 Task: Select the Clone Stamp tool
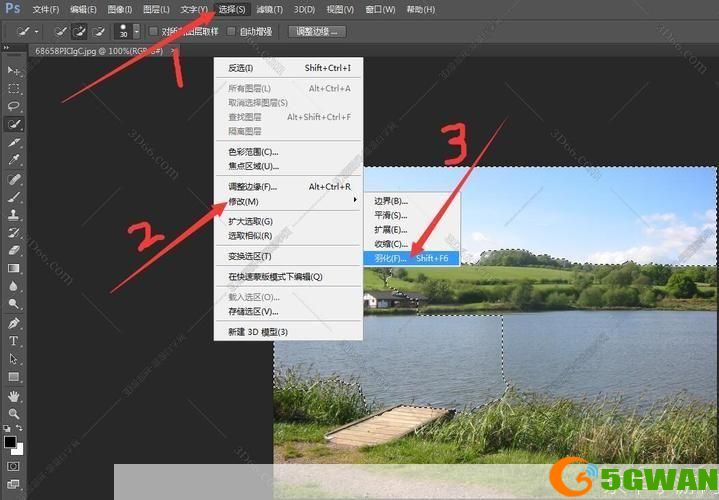(14, 214)
